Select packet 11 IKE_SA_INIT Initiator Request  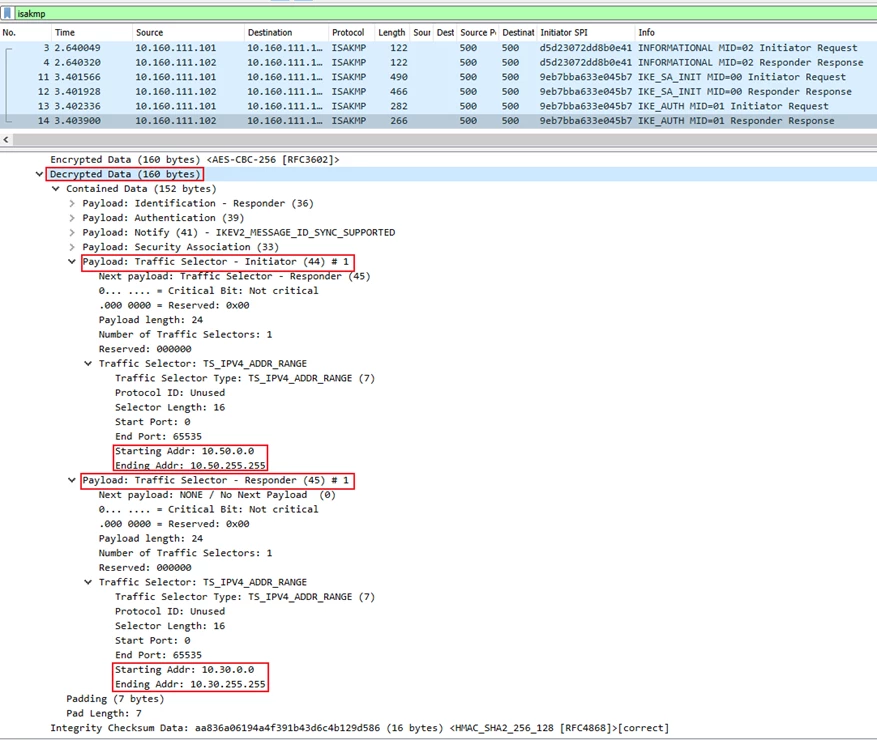(438, 77)
